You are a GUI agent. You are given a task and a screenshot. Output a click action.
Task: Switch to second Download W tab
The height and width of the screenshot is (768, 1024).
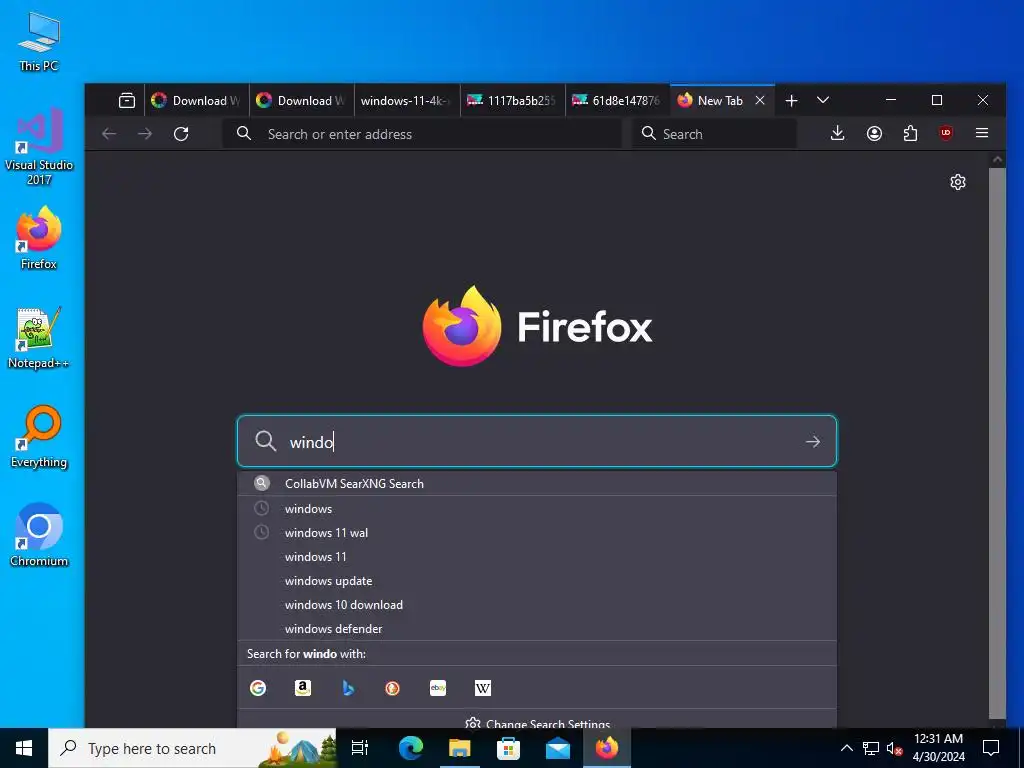[302, 101]
